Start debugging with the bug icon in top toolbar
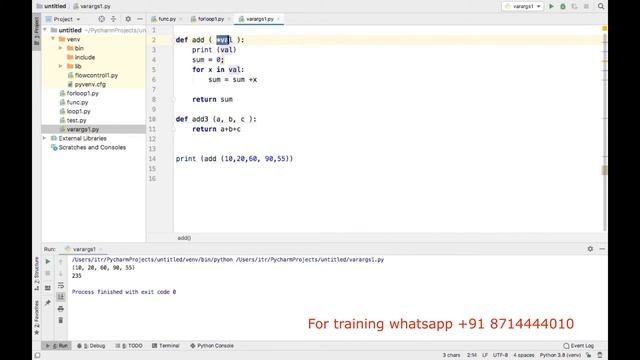 [x=563, y=7]
